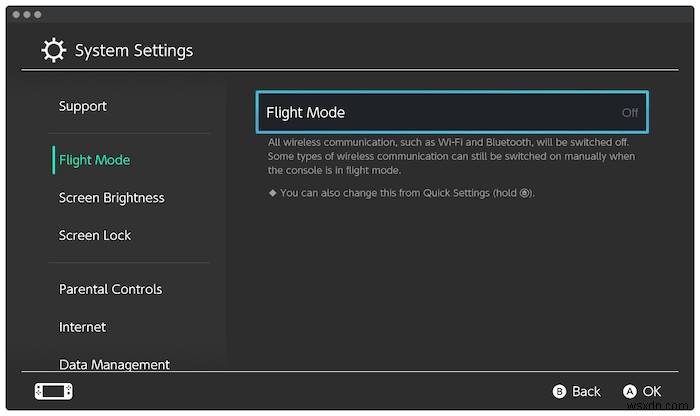Click the System Settings title text
The image size is (700, 416).
coord(134,50)
